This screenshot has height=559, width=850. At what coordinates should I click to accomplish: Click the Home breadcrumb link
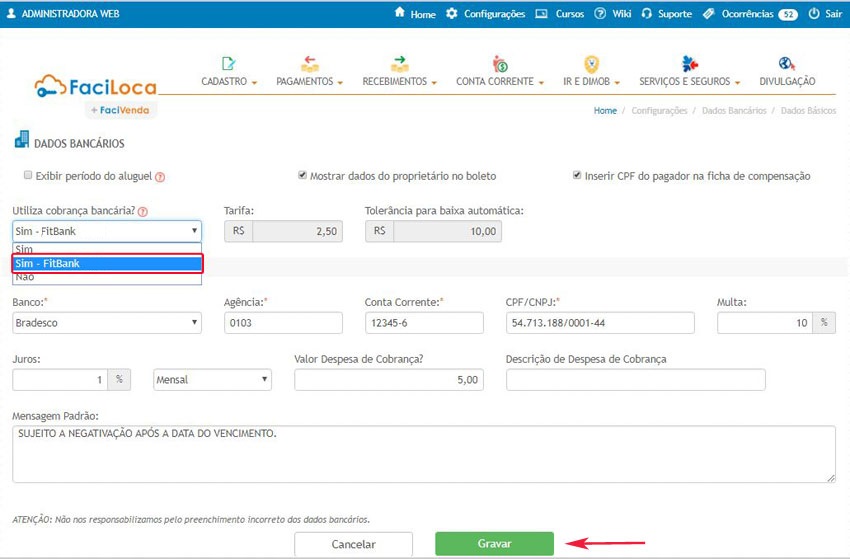coord(605,111)
